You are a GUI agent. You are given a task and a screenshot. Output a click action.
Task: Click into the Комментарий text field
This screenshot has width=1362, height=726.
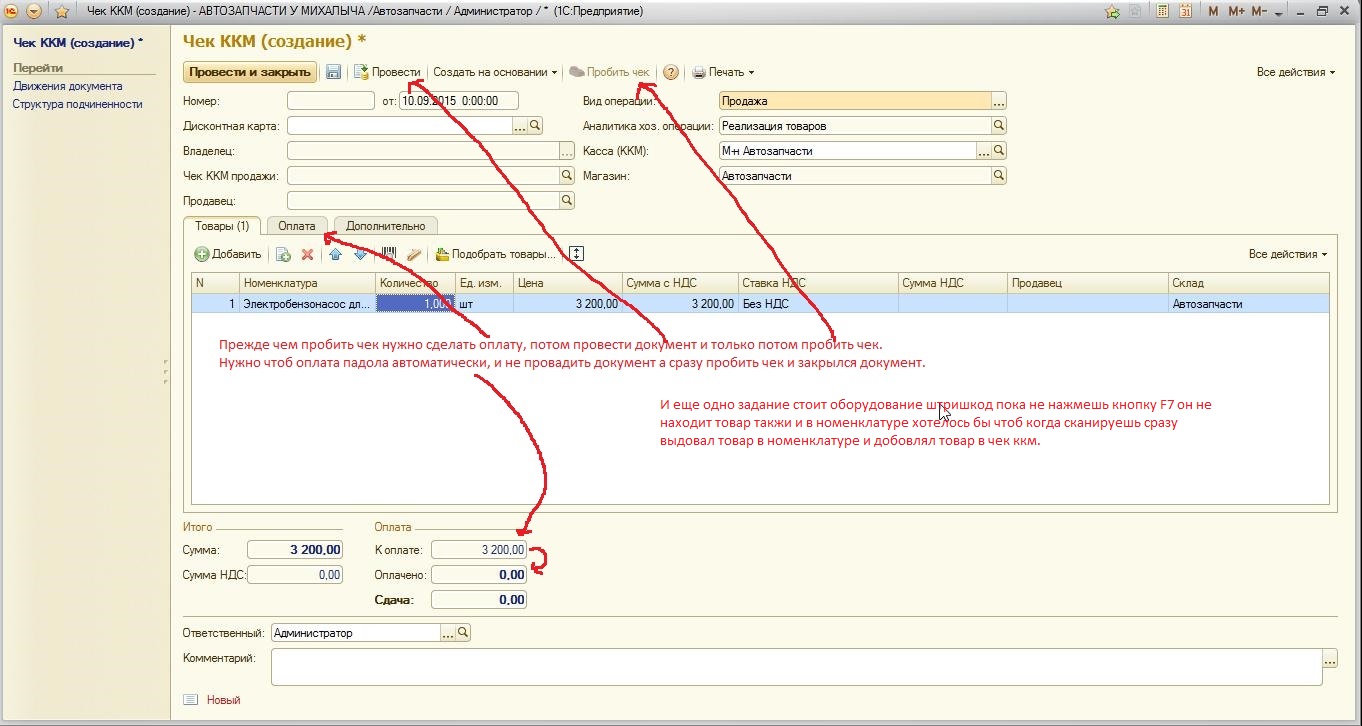point(795,667)
